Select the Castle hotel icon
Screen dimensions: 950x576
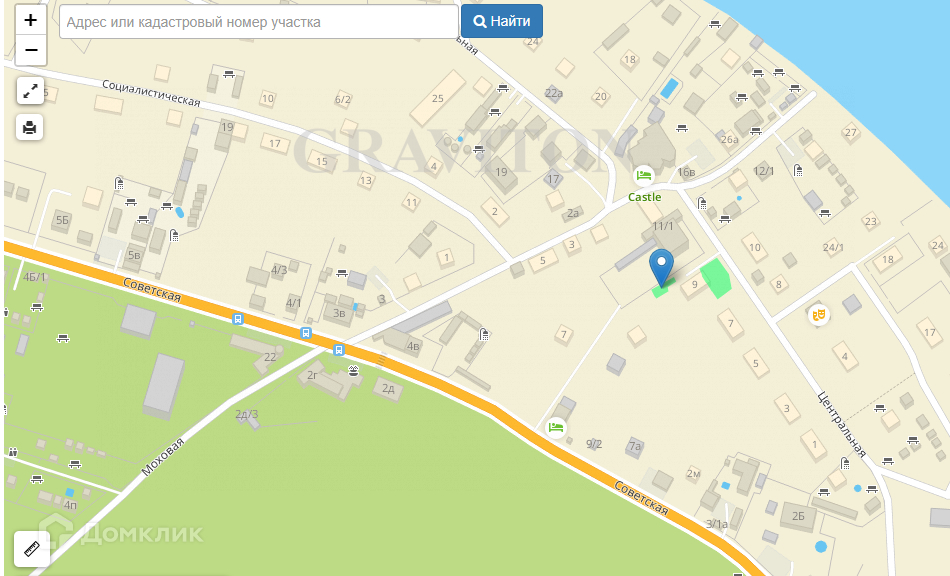tap(643, 176)
